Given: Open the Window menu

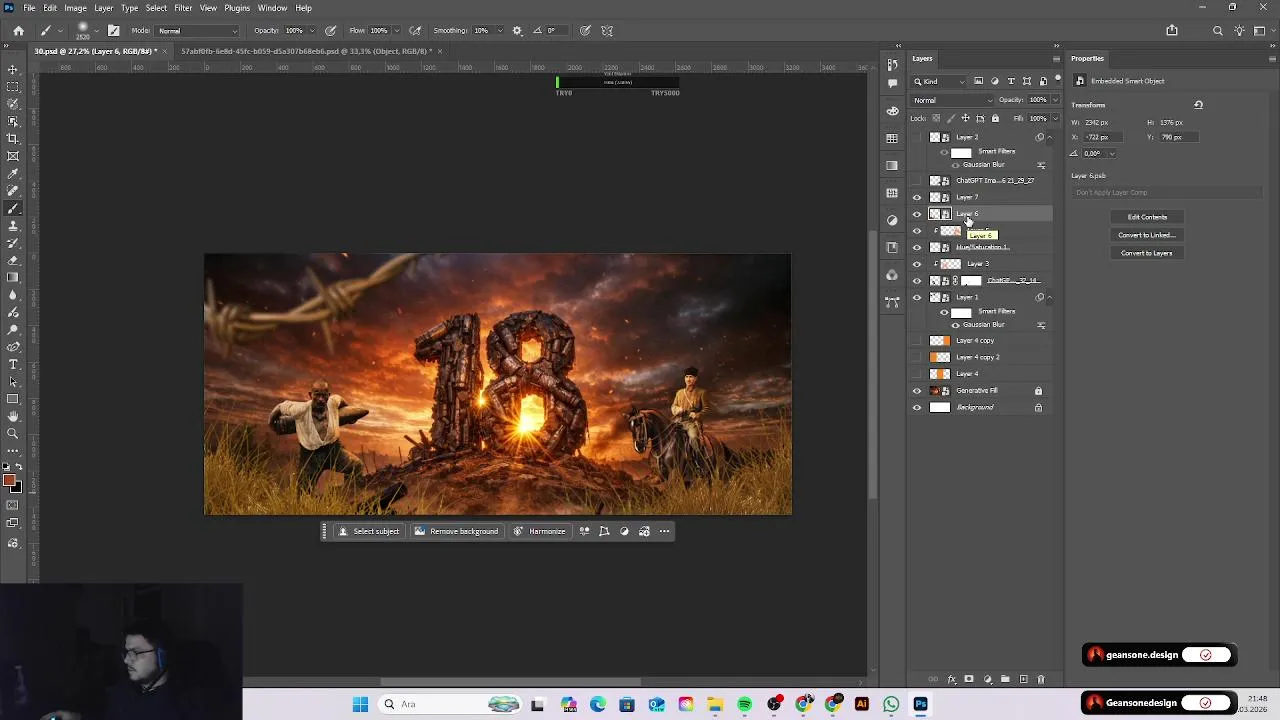Looking at the screenshot, I should tap(272, 8).
